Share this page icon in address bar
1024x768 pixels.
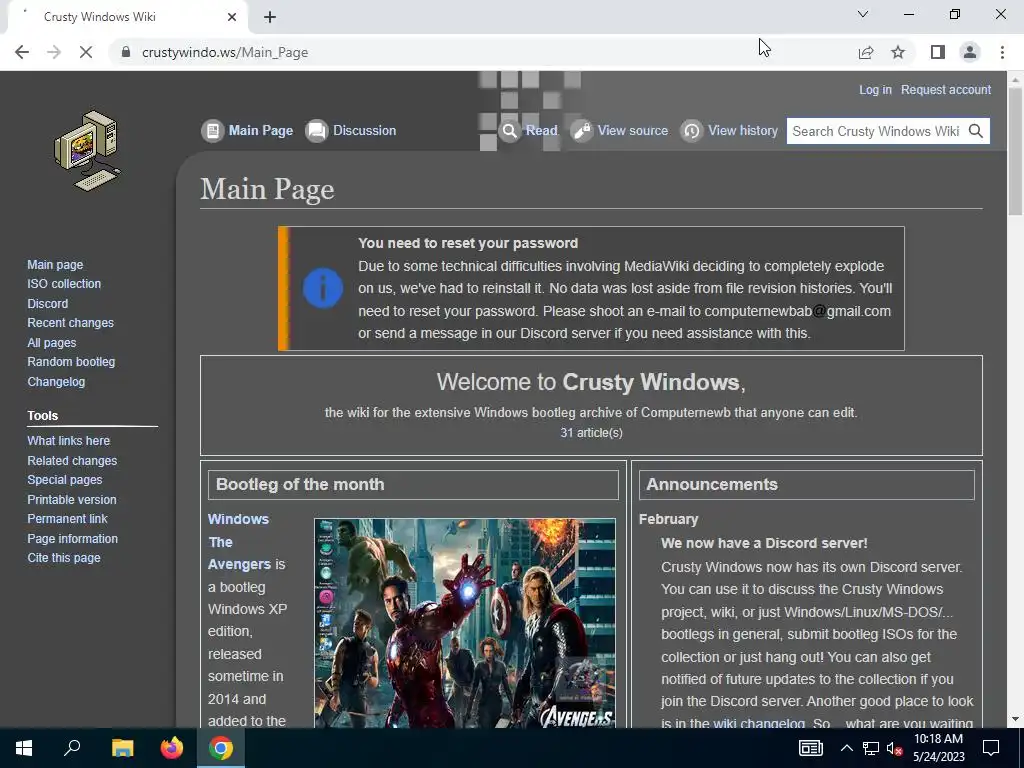(x=866, y=52)
